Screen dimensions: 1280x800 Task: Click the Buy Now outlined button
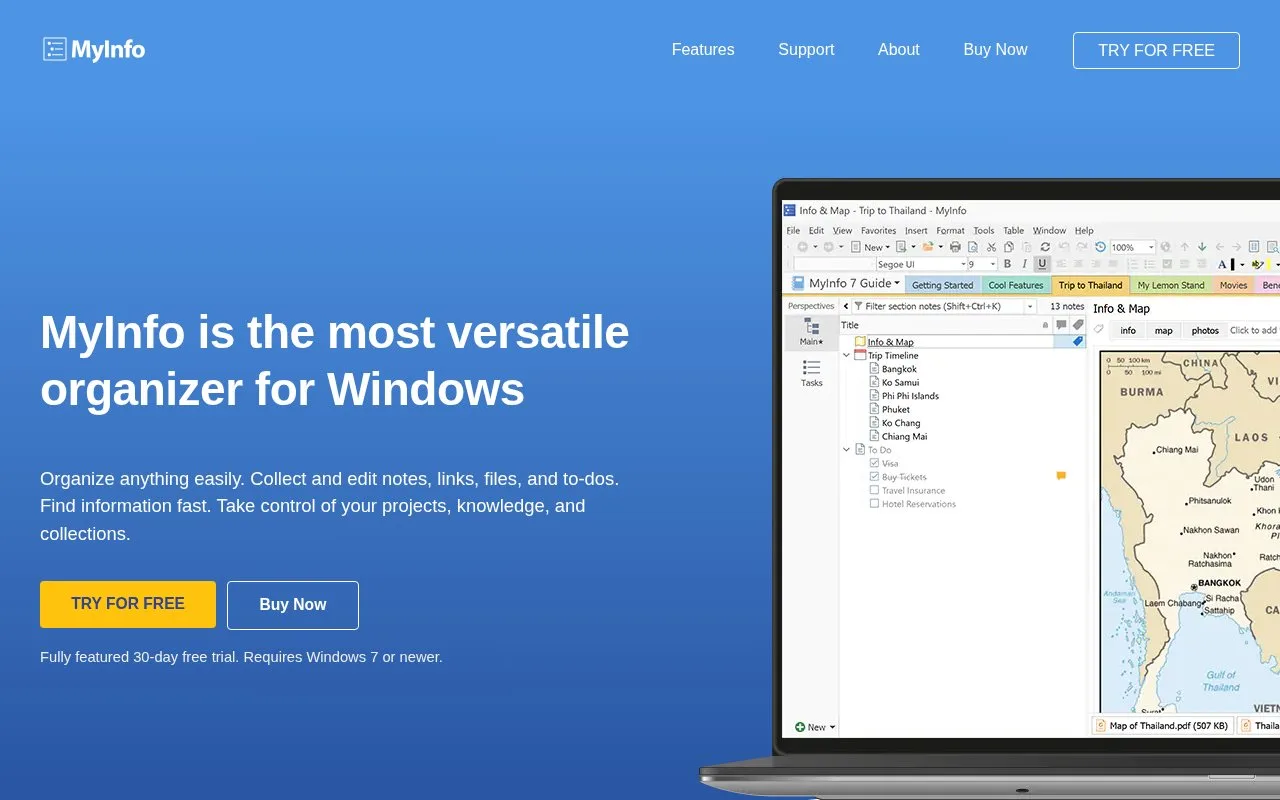pos(293,605)
